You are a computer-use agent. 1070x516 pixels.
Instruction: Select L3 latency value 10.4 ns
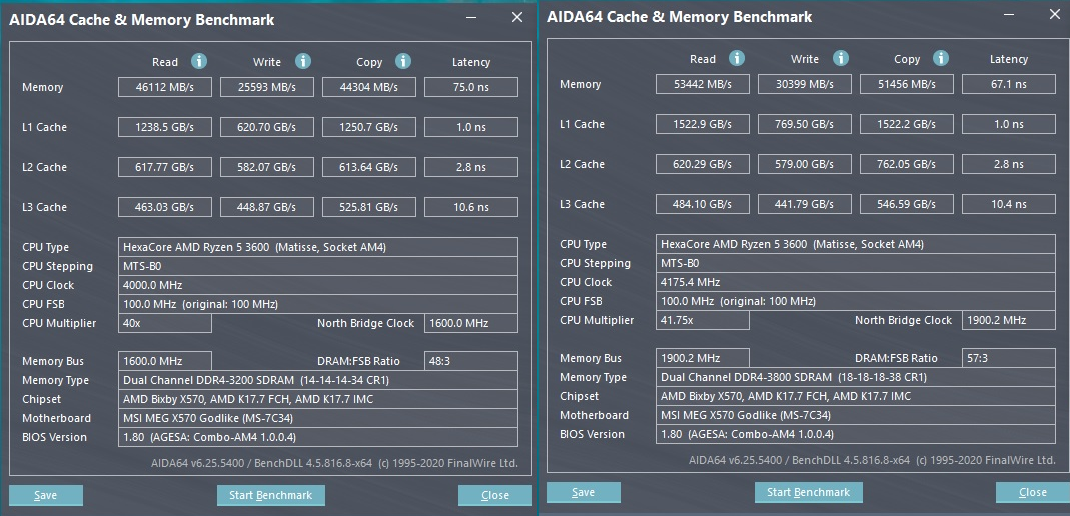1009,204
